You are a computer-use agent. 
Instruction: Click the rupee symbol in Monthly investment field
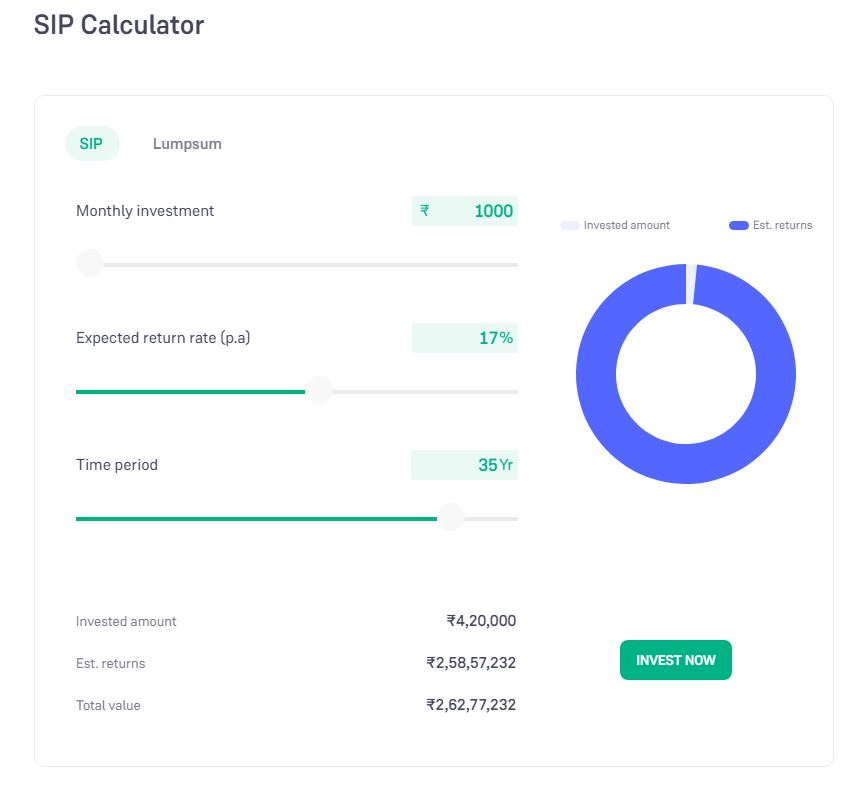pyautogui.click(x=425, y=211)
